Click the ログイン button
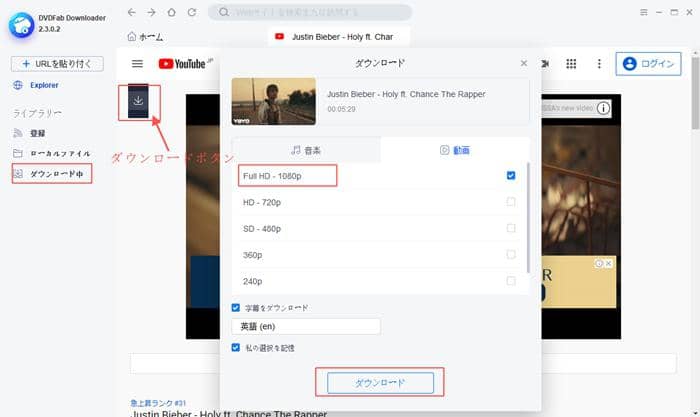The height and width of the screenshot is (417, 700). click(x=648, y=64)
